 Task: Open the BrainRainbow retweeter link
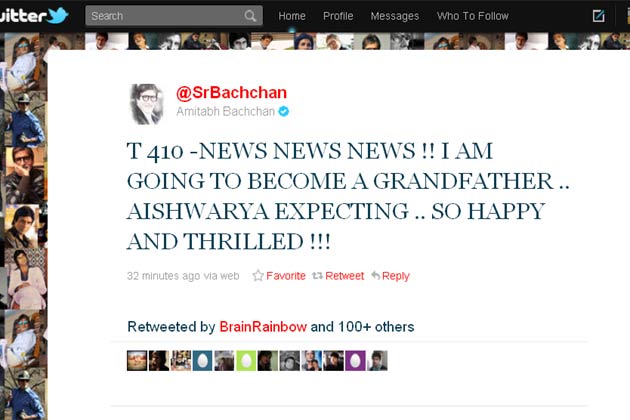pyautogui.click(x=263, y=327)
